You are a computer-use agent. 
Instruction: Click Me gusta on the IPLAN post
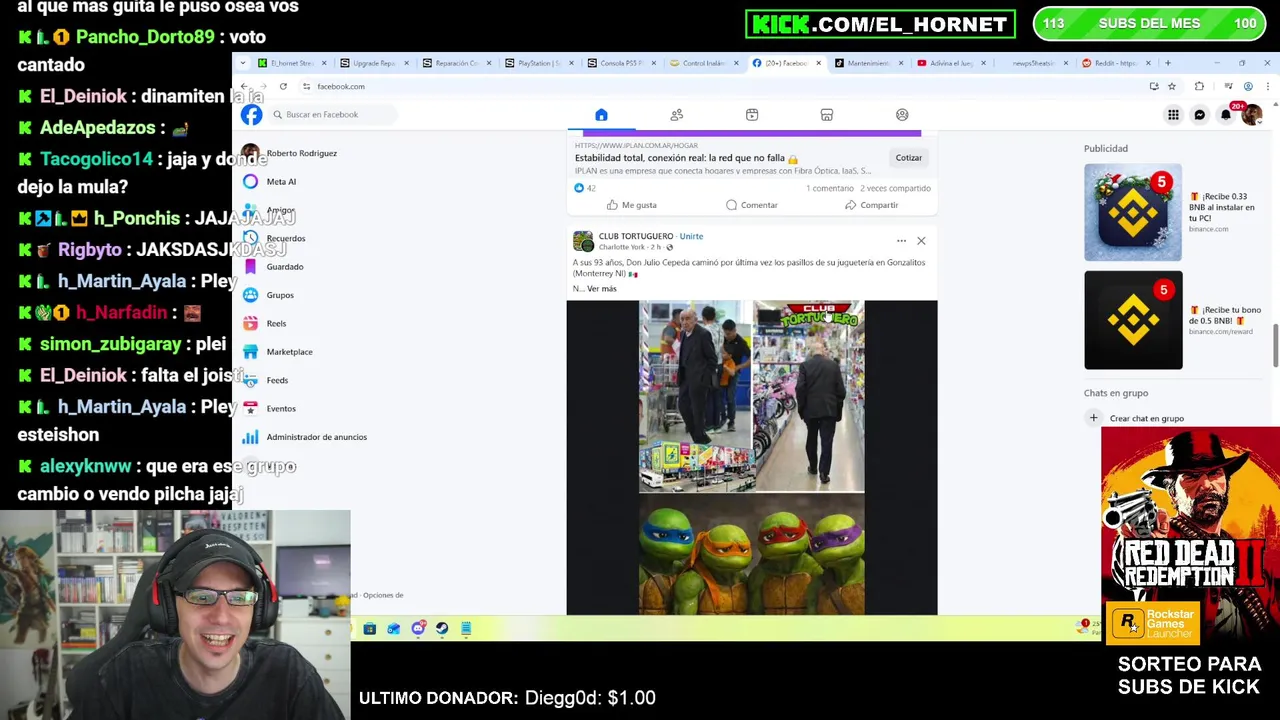[x=632, y=205]
